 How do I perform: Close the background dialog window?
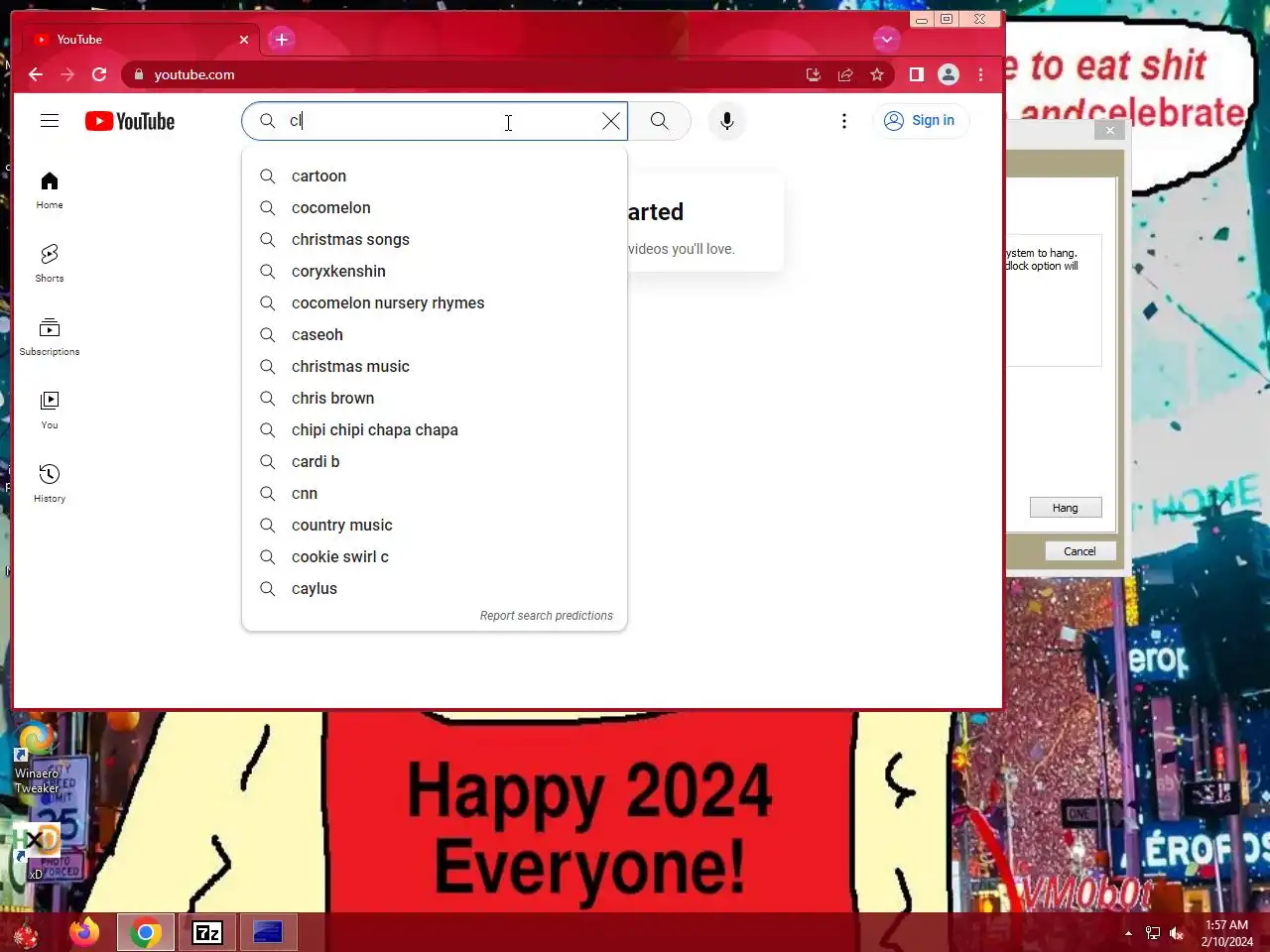click(1110, 130)
